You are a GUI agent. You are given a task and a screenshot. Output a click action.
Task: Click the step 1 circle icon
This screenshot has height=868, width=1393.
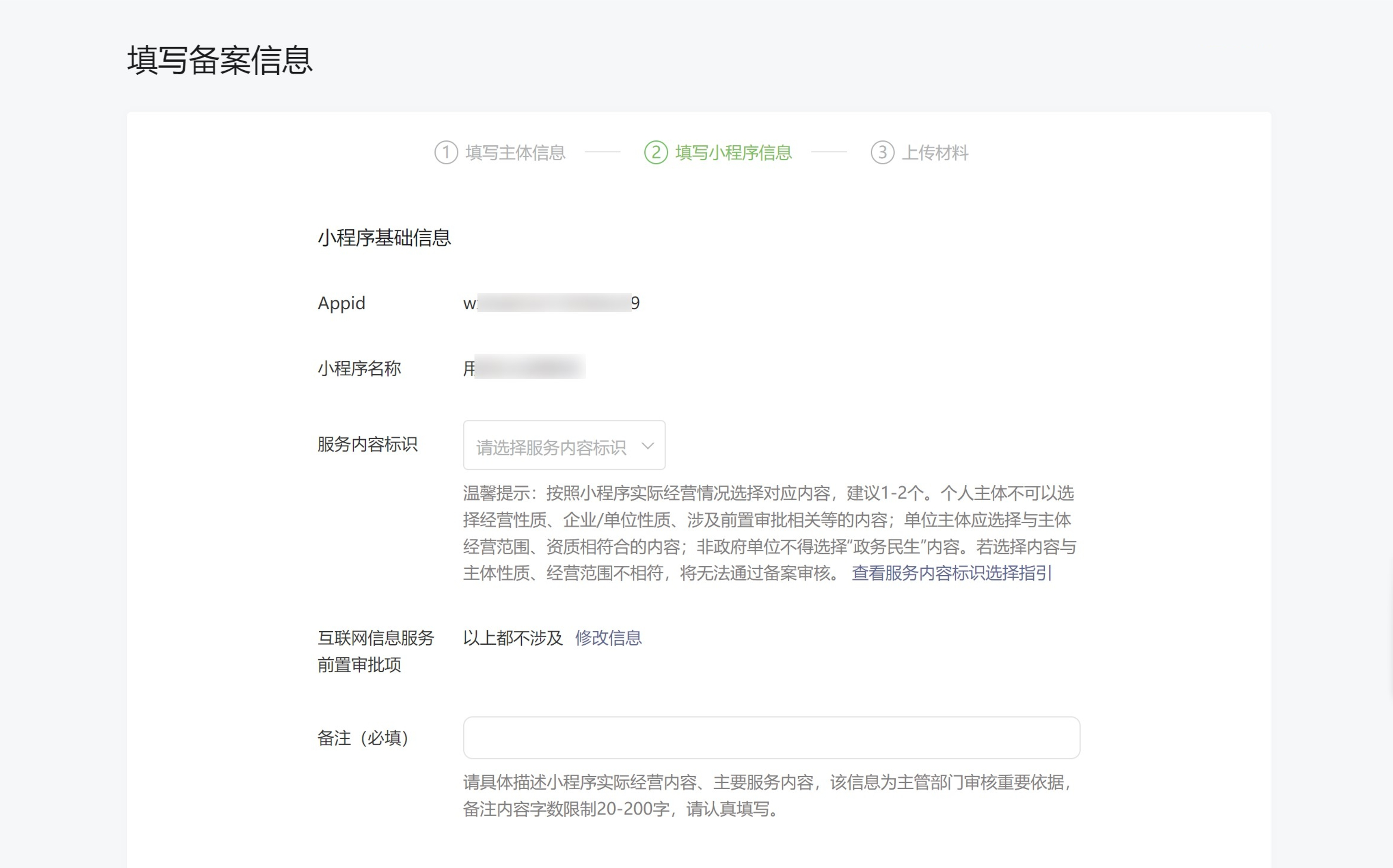pos(445,152)
